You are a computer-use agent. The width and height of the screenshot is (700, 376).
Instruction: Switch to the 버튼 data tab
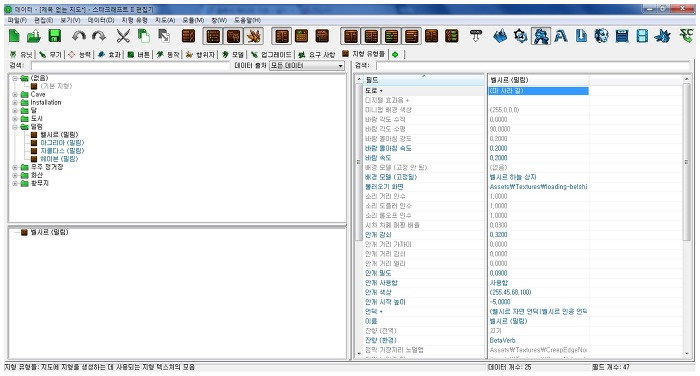pos(139,54)
